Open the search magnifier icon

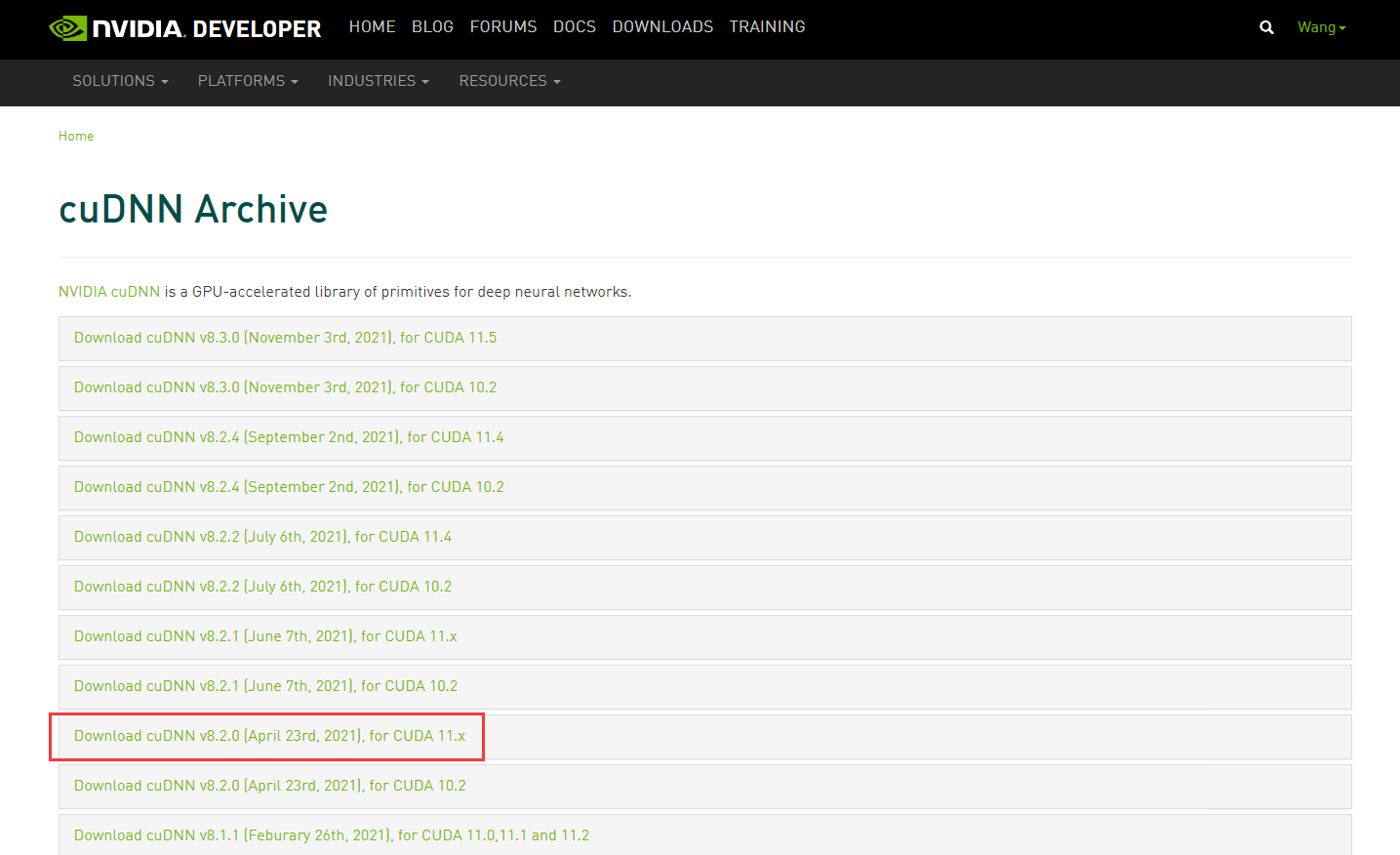point(1266,27)
